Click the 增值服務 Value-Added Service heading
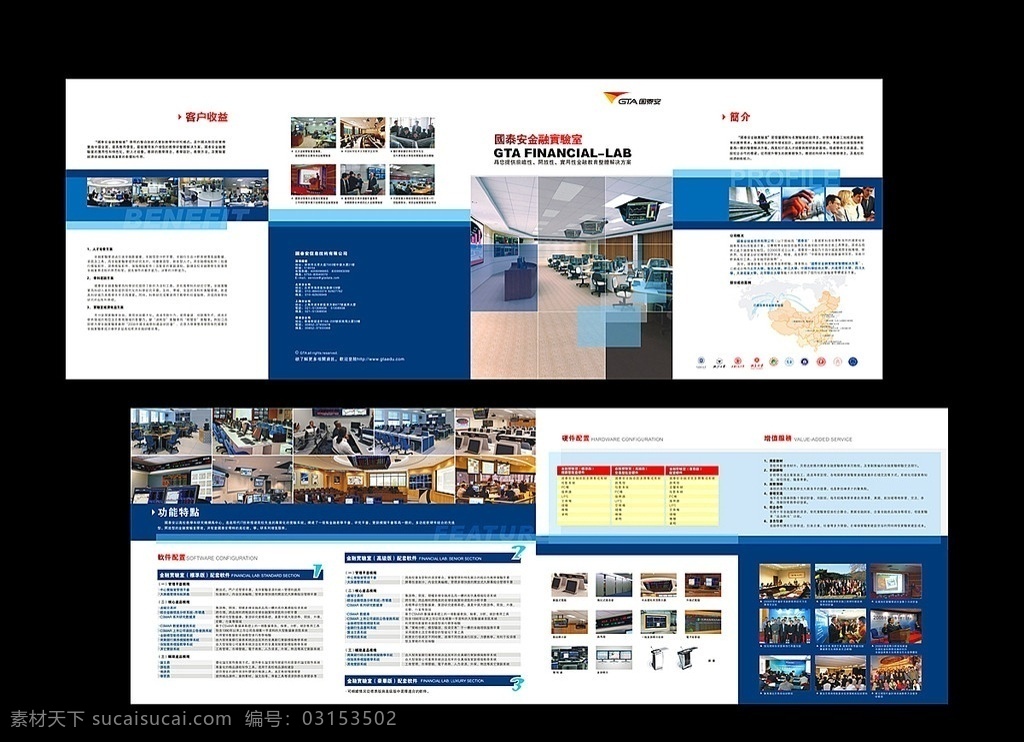This screenshot has width=1024, height=742. coord(808,439)
